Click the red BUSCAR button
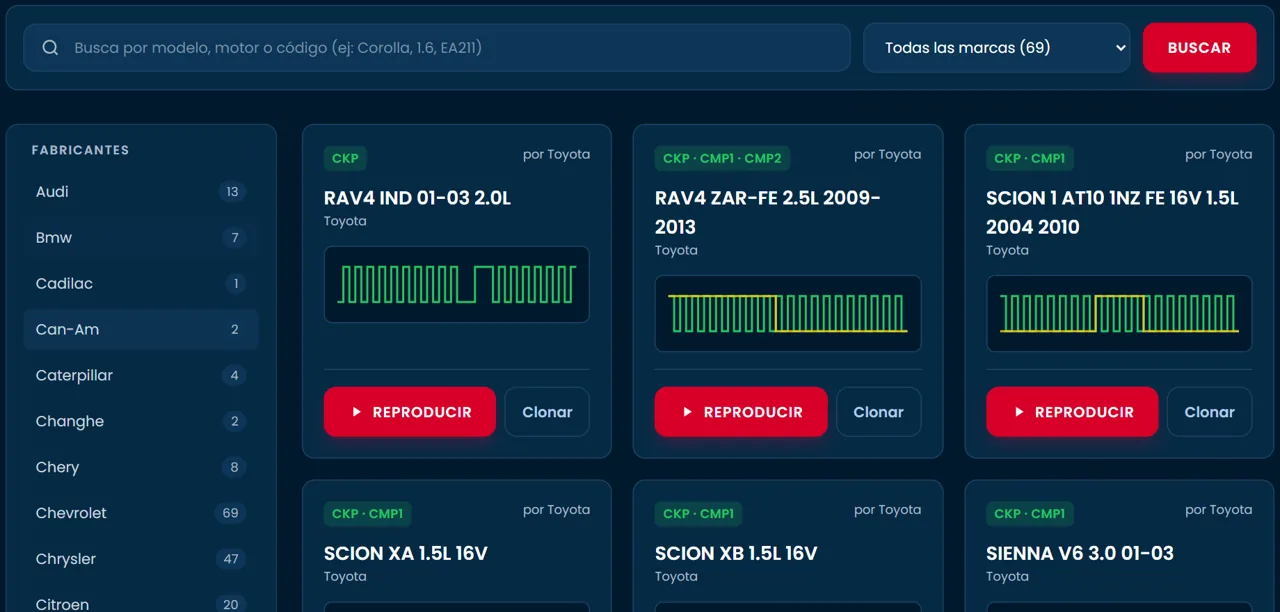 tap(1199, 48)
